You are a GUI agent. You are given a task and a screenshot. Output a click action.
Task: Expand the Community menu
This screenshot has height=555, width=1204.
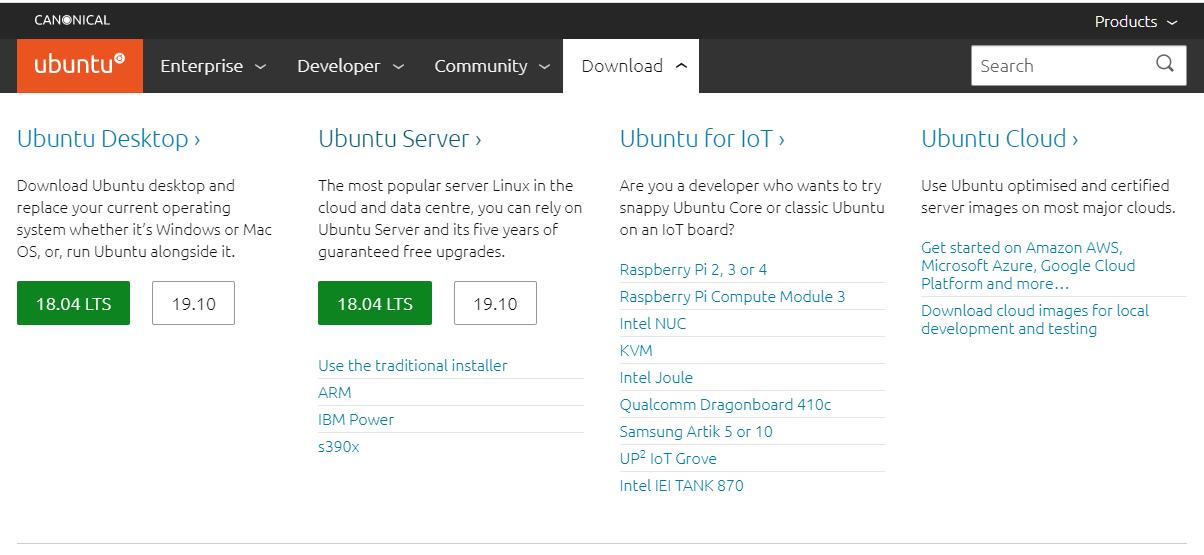tap(492, 66)
